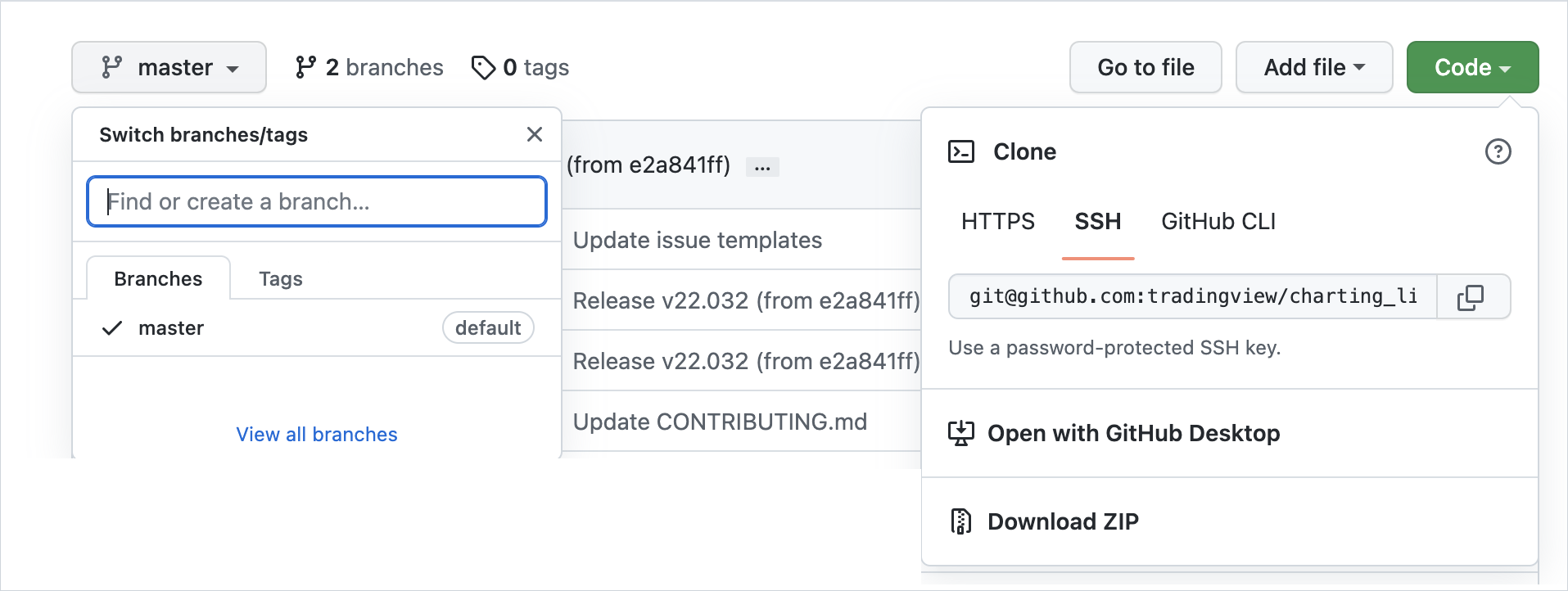Click the zip file icon
Image resolution: width=1568 pixels, height=591 pixels.
(x=960, y=521)
